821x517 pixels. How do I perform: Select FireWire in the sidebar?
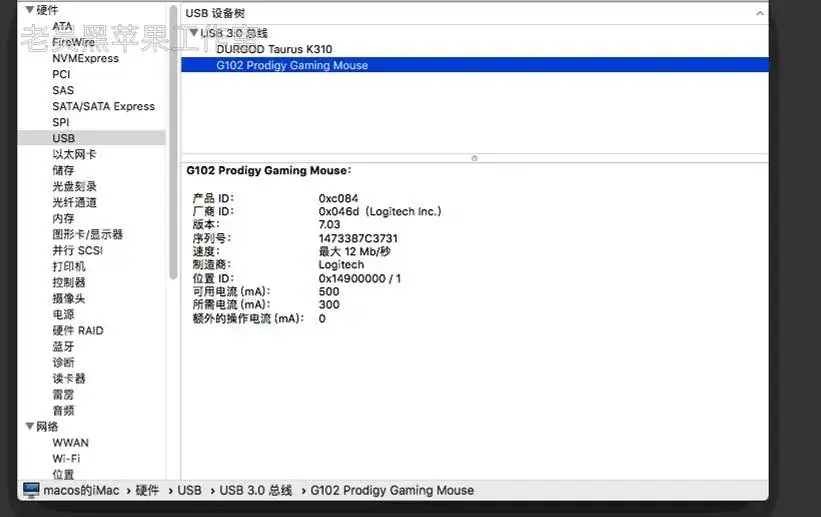click(x=73, y=42)
